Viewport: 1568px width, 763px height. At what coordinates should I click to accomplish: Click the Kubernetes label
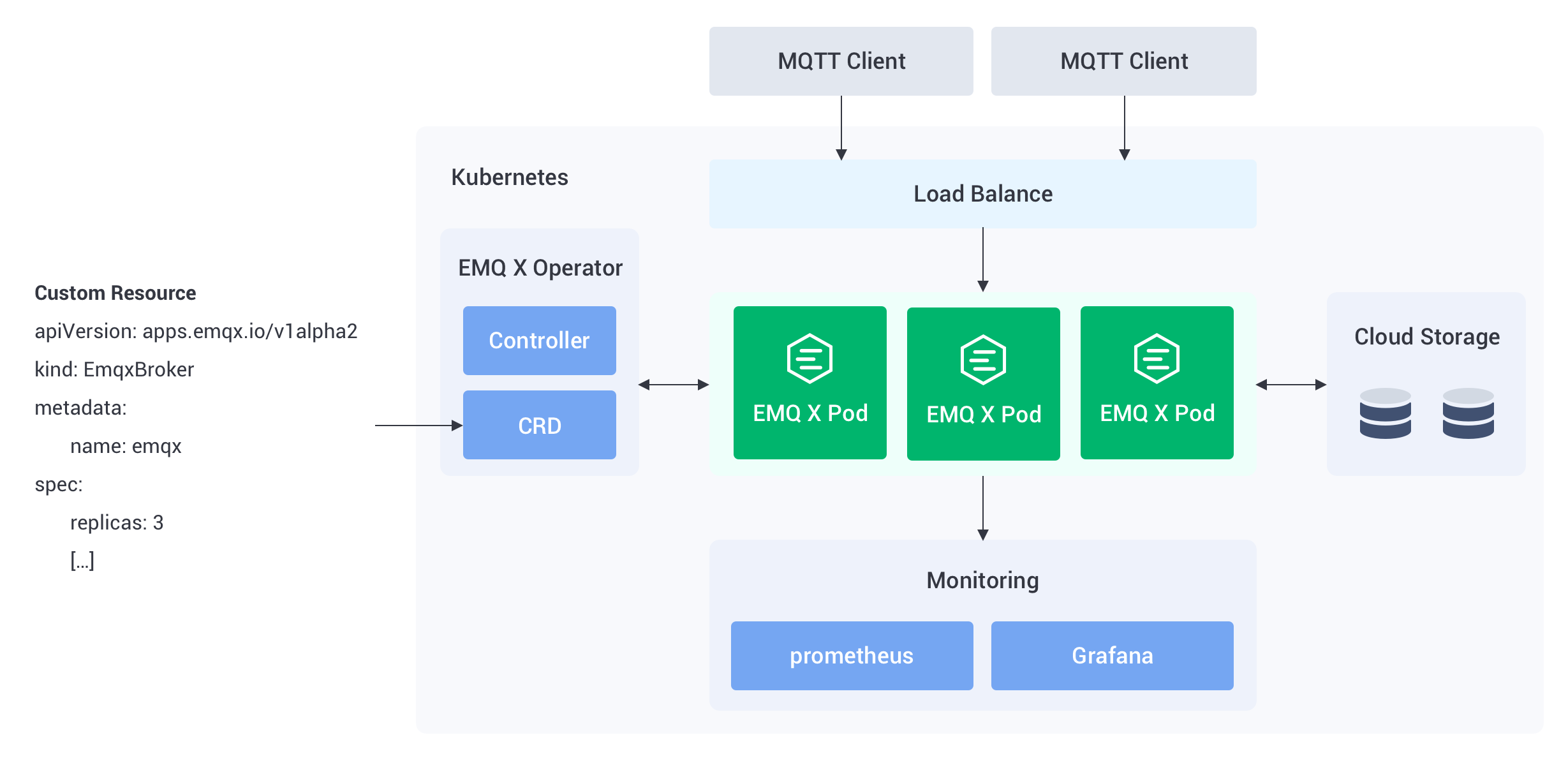509,177
